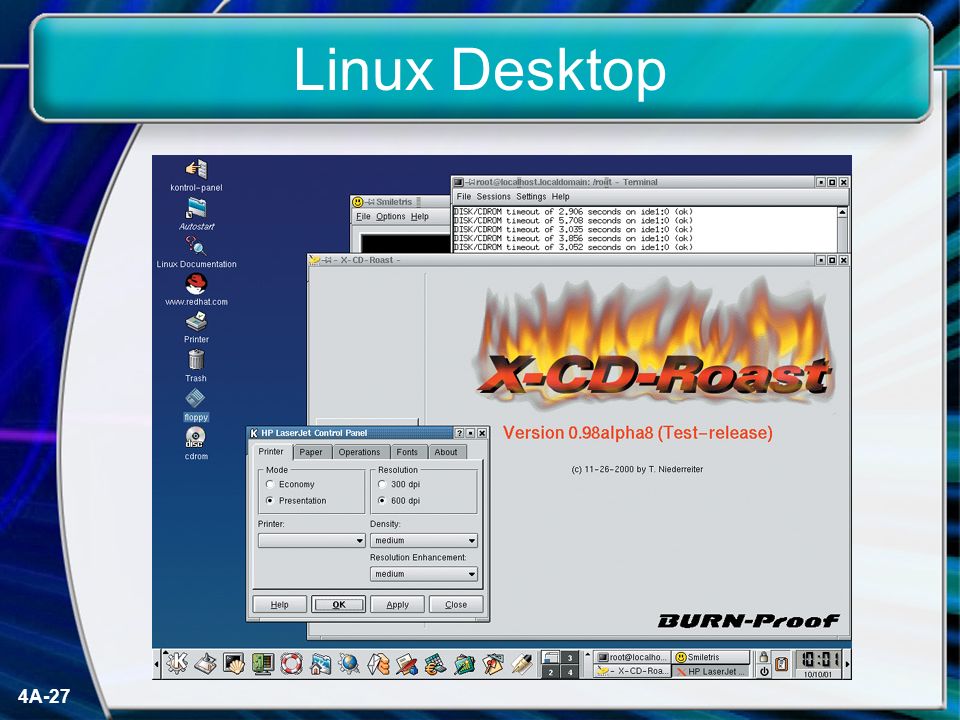Open Smiletris Options menu
960x720 pixels.
click(x=391, y=217)
